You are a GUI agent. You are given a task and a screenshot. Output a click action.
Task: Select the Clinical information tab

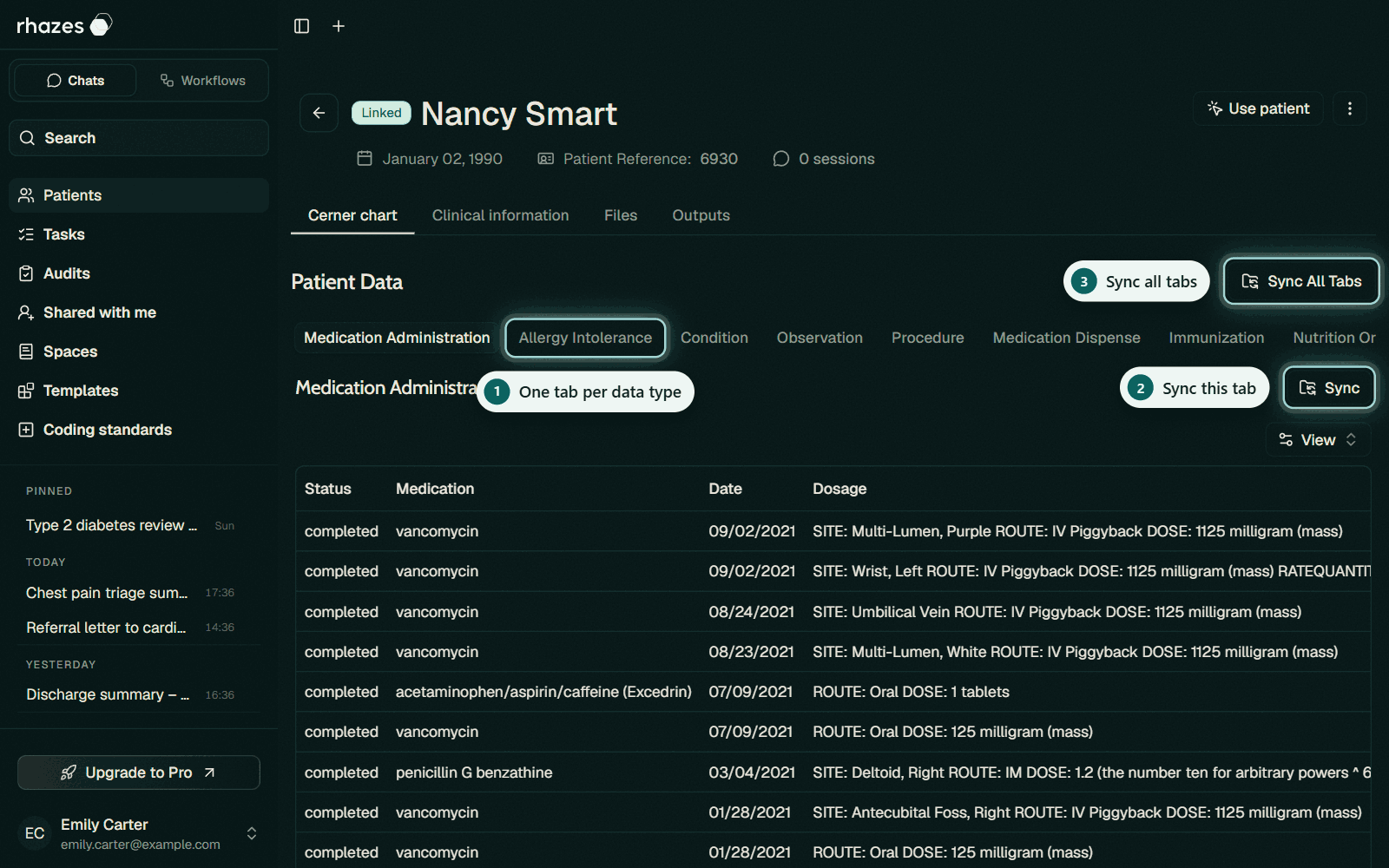(x=501, y=215)
